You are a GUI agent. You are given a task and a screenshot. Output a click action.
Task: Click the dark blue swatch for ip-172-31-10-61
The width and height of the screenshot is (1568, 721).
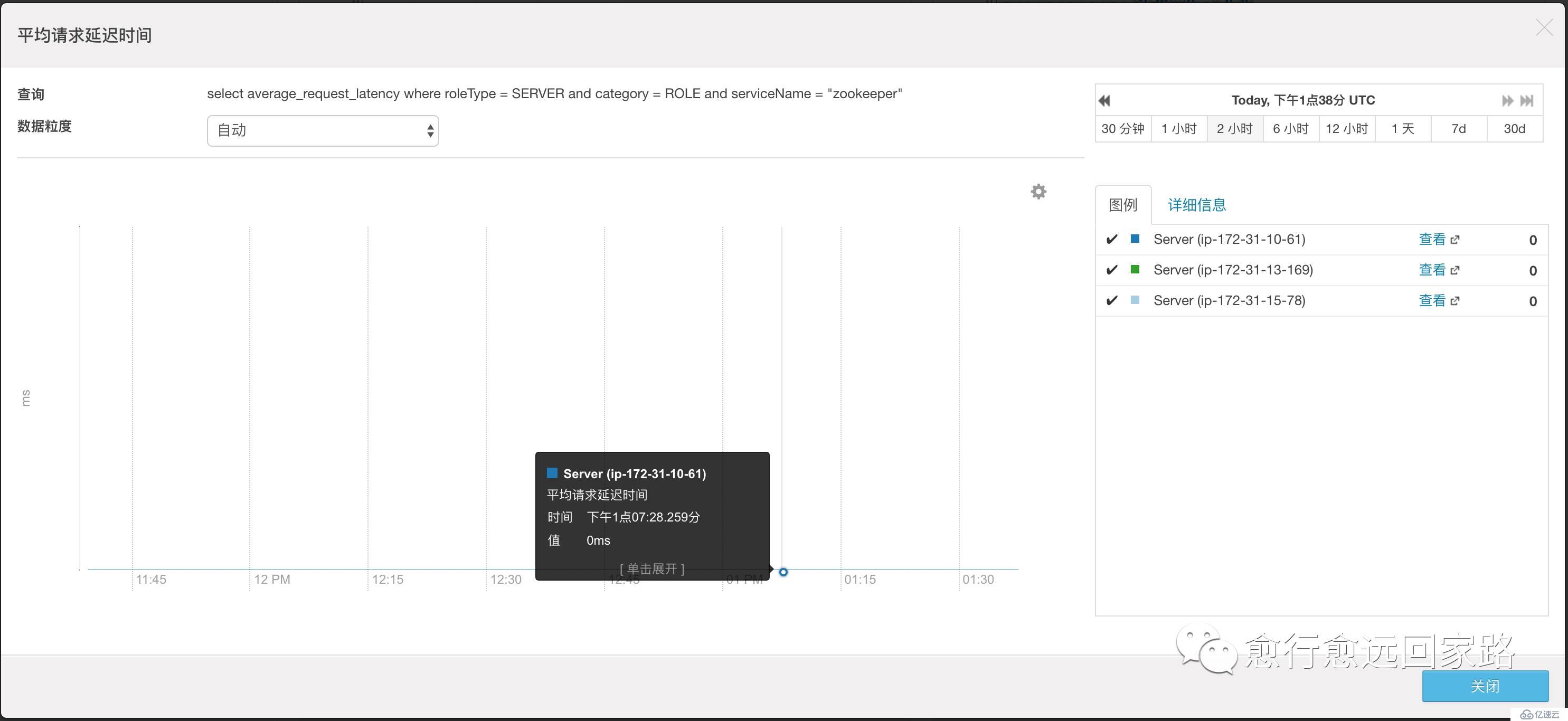point(1135,239)
